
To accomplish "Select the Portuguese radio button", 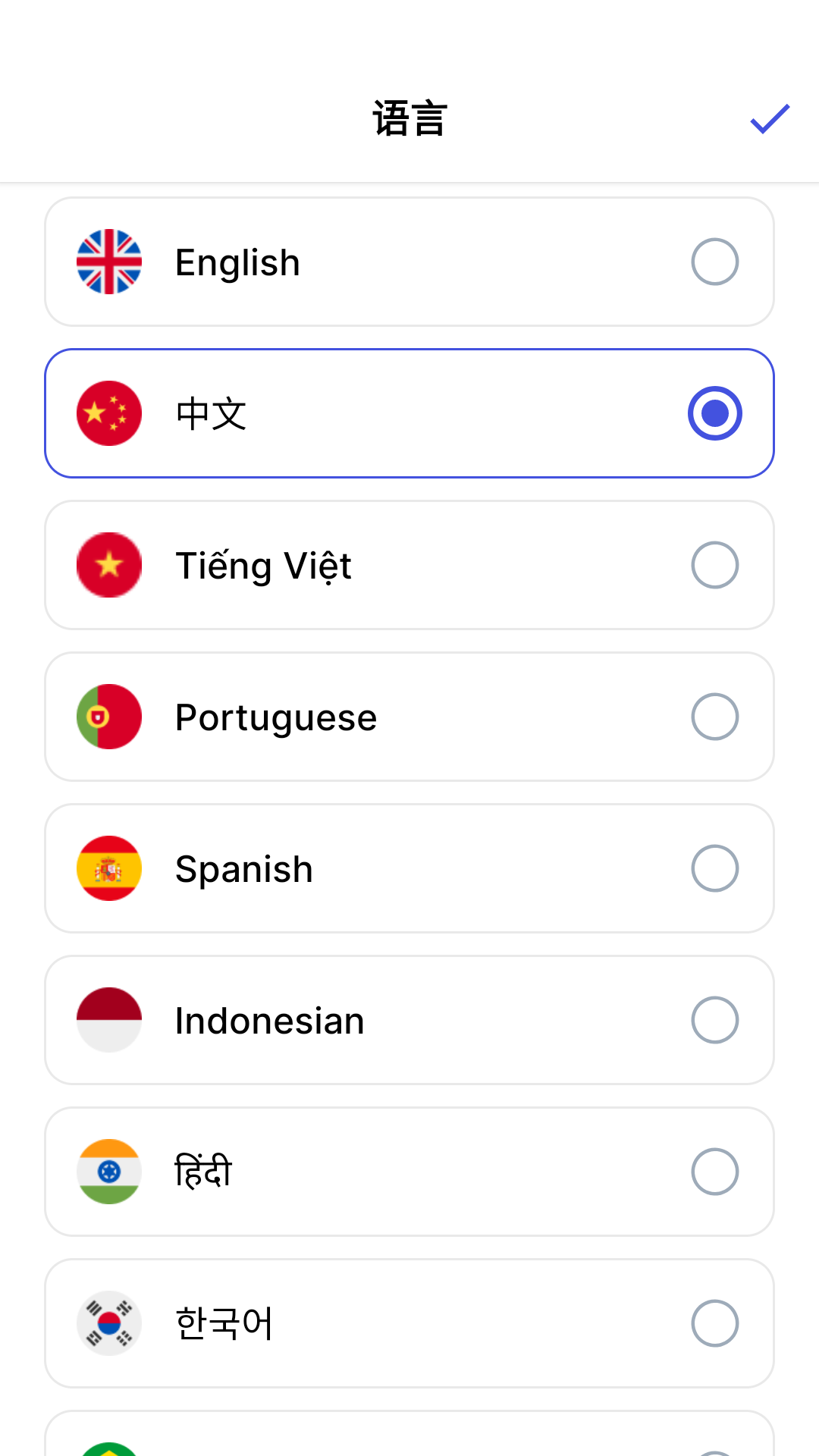I will [x=714, y=717].
